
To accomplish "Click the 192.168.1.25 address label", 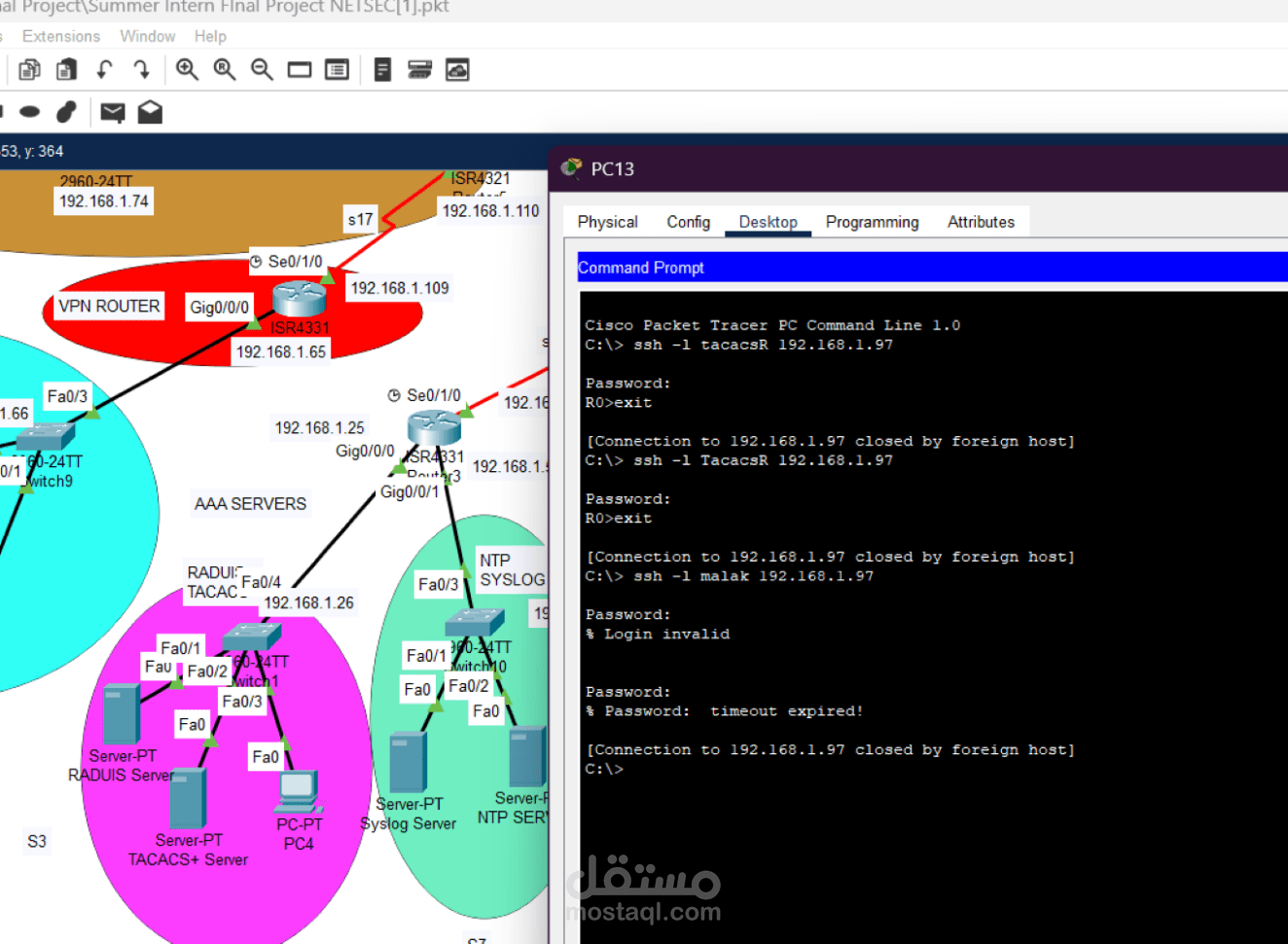I will click(x=319, y=428).
